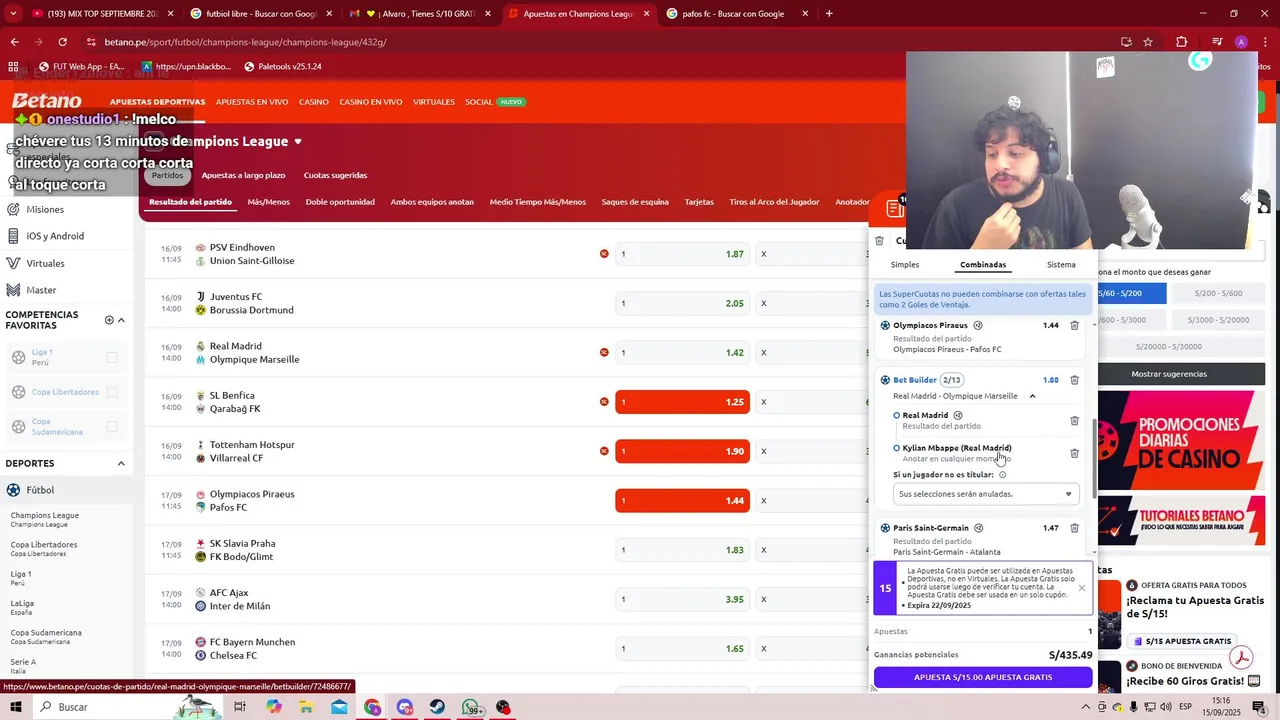Toggle Copa Libertadores favorite checkbox
This screenshot has width=1280, height=720.
tap(112, 392)
